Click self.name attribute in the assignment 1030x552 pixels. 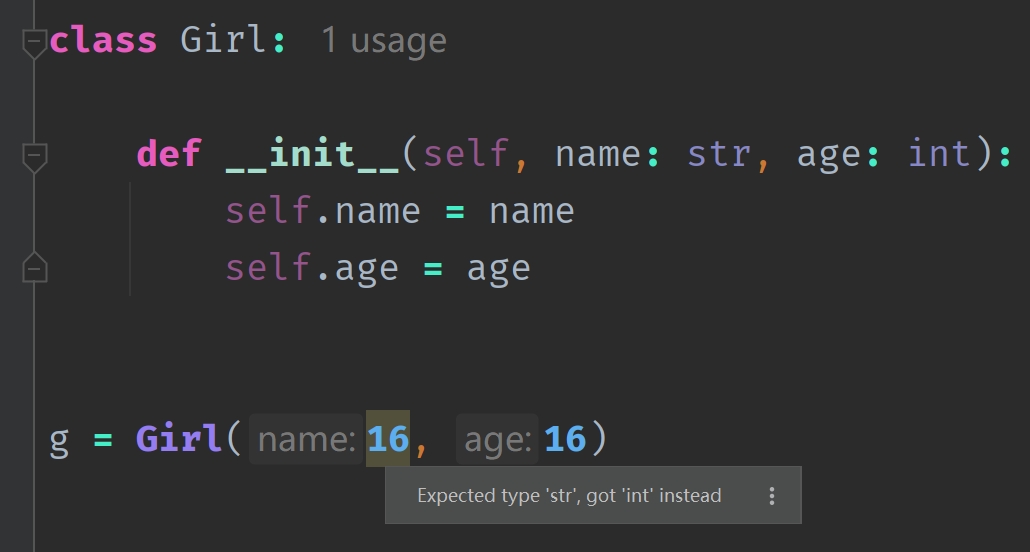323,212
